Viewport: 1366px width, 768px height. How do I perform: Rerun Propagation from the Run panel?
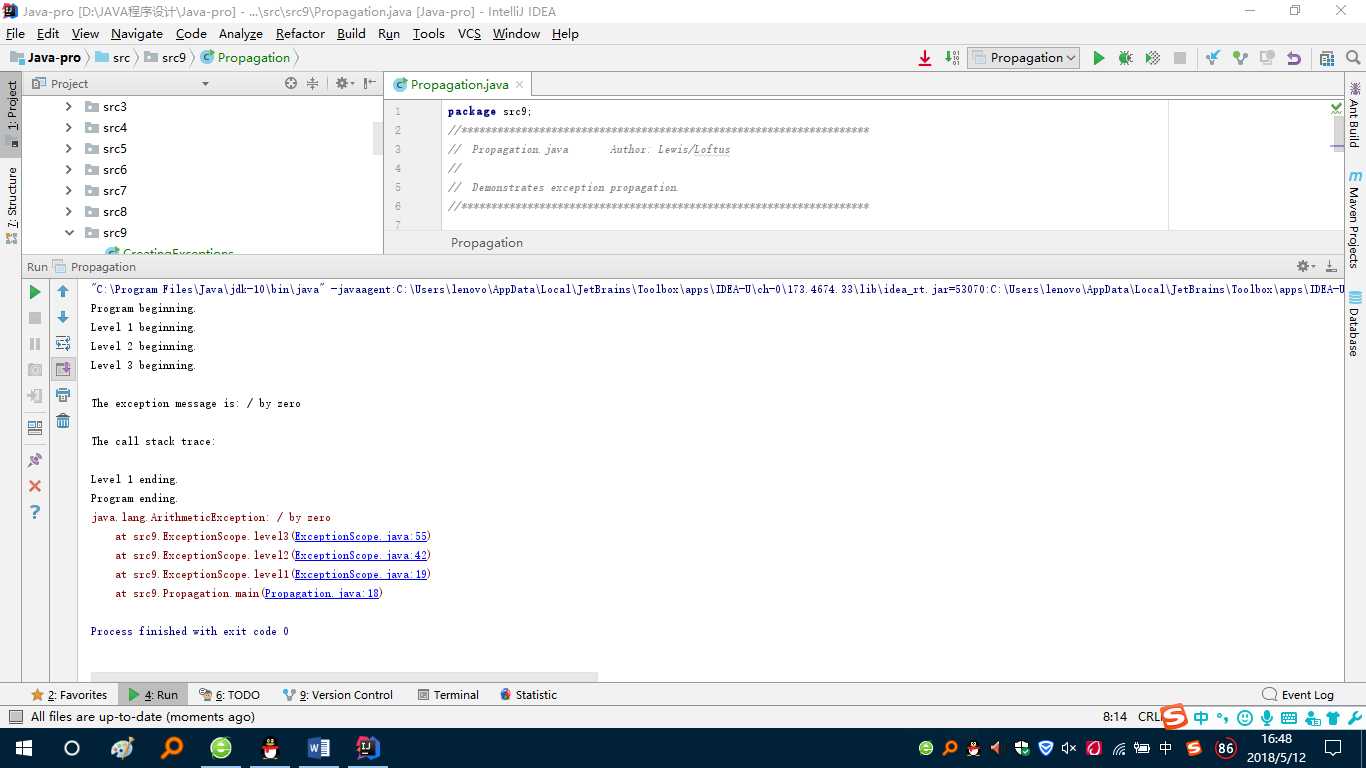click(x=35, y=292)
